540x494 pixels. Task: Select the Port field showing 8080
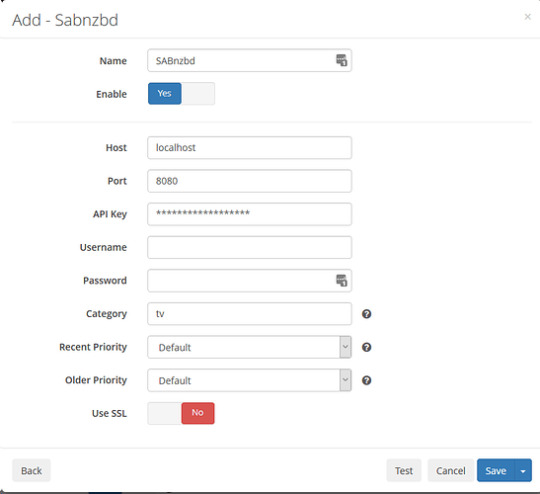[249, 181]
